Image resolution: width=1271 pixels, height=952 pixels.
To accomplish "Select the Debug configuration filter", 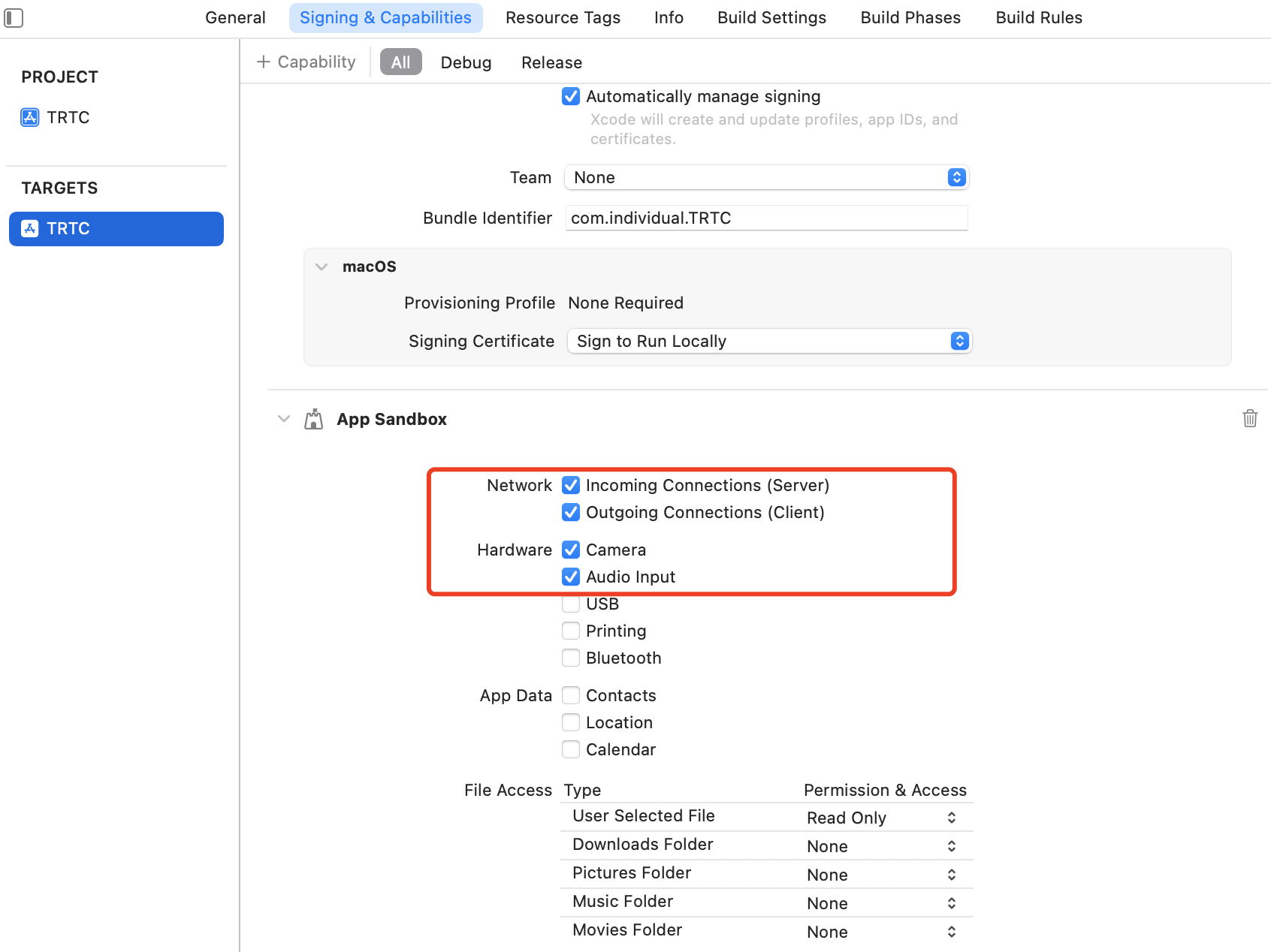I will click(466, 62).
